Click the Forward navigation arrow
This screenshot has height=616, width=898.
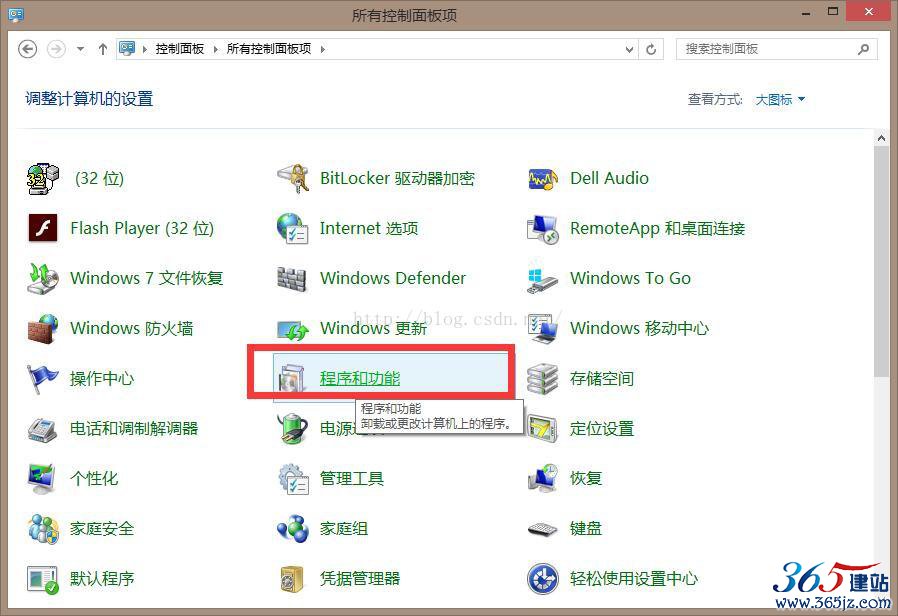click(x=56, y=49)
